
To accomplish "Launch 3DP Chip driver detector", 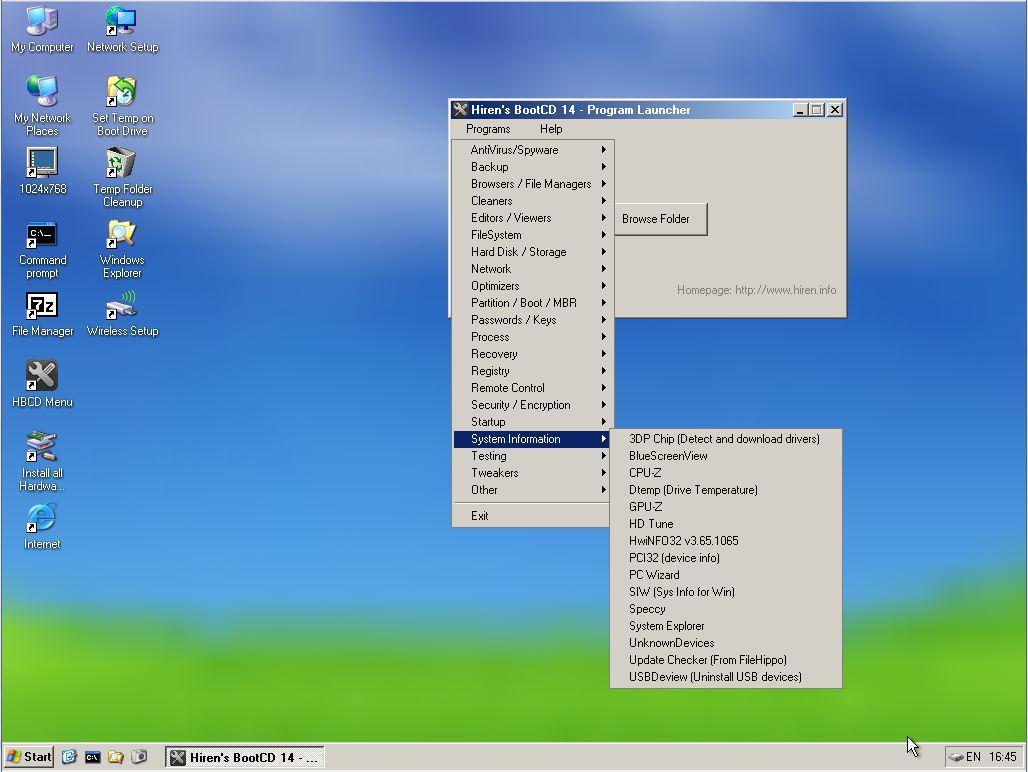I will [x=726, y=440].
